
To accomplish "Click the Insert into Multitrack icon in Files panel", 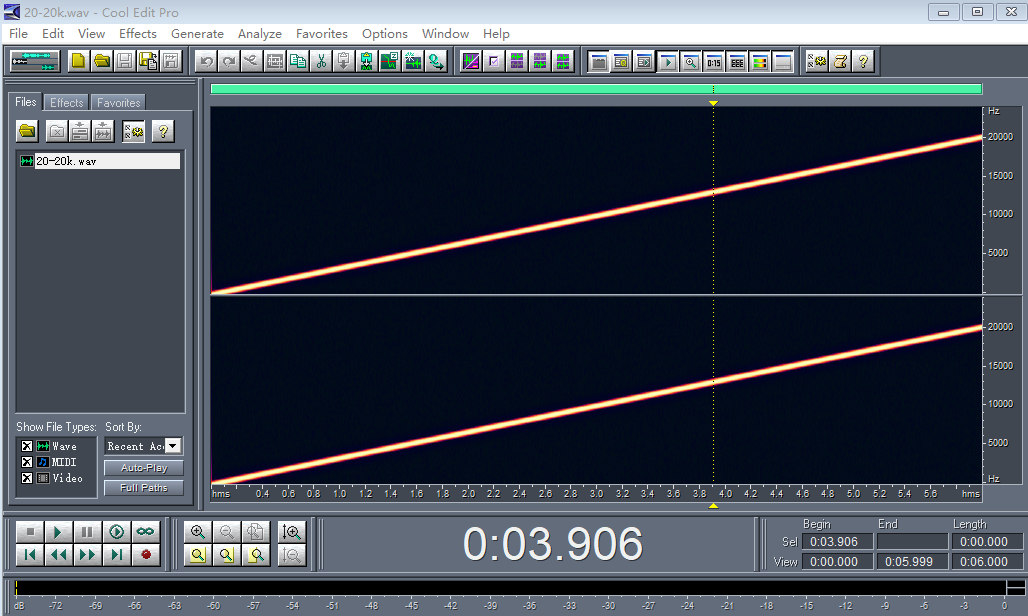I will pos(80,131).
